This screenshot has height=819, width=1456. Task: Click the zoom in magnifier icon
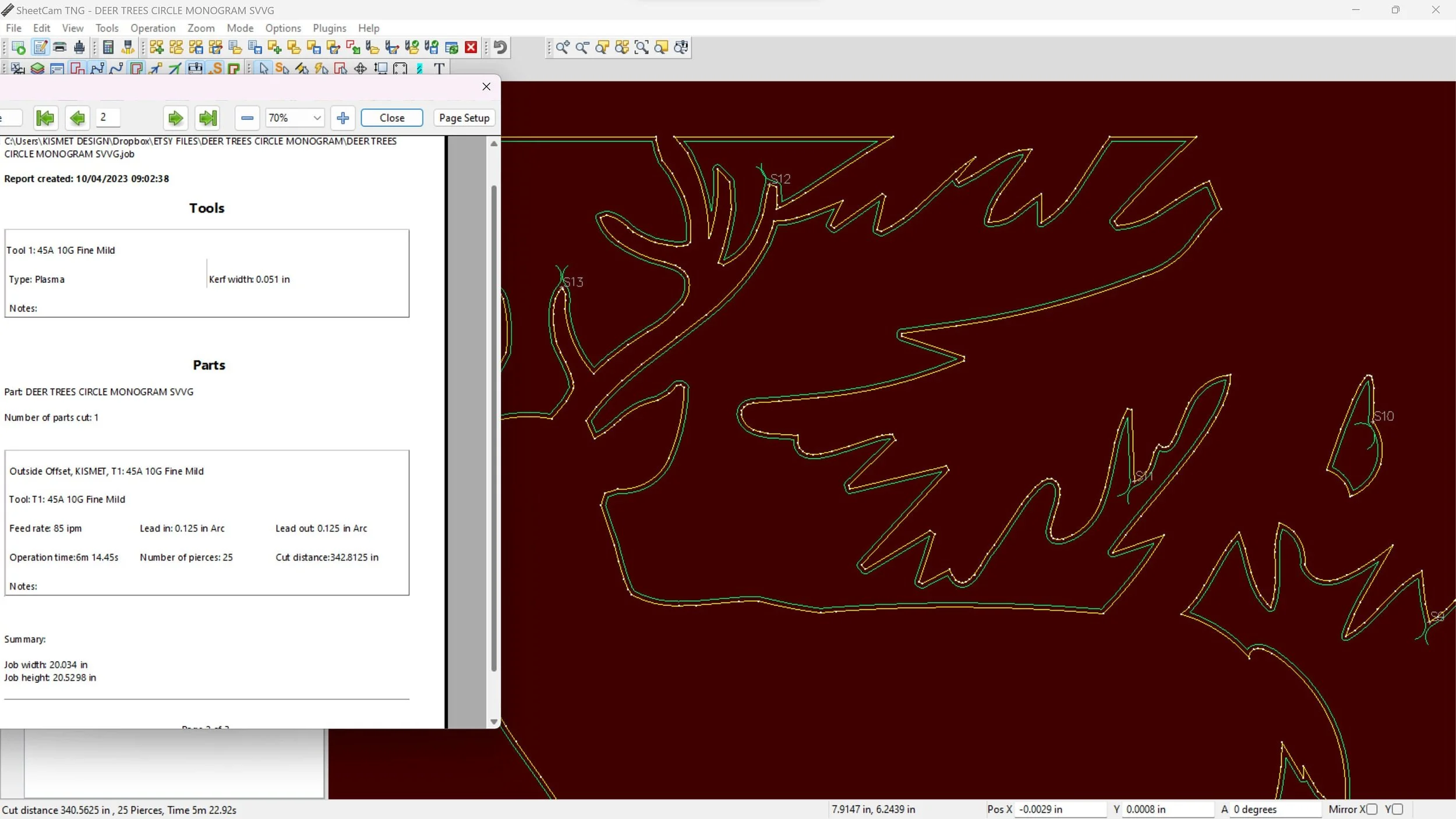click(563, 47)
